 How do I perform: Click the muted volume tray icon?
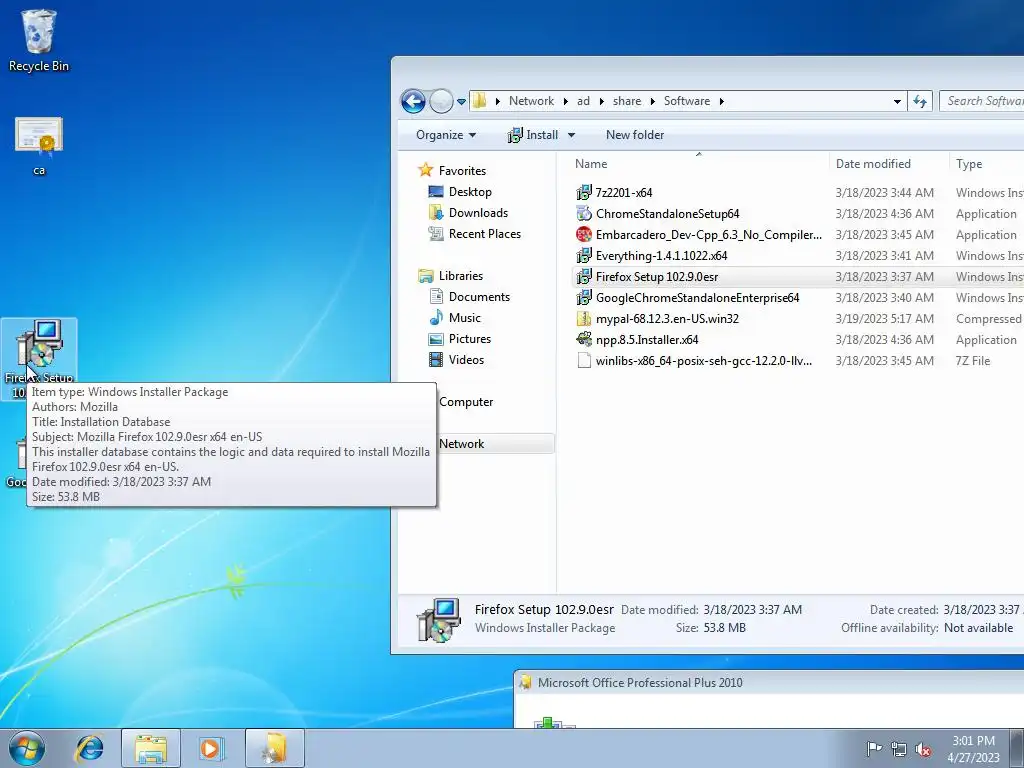(923, 749)
